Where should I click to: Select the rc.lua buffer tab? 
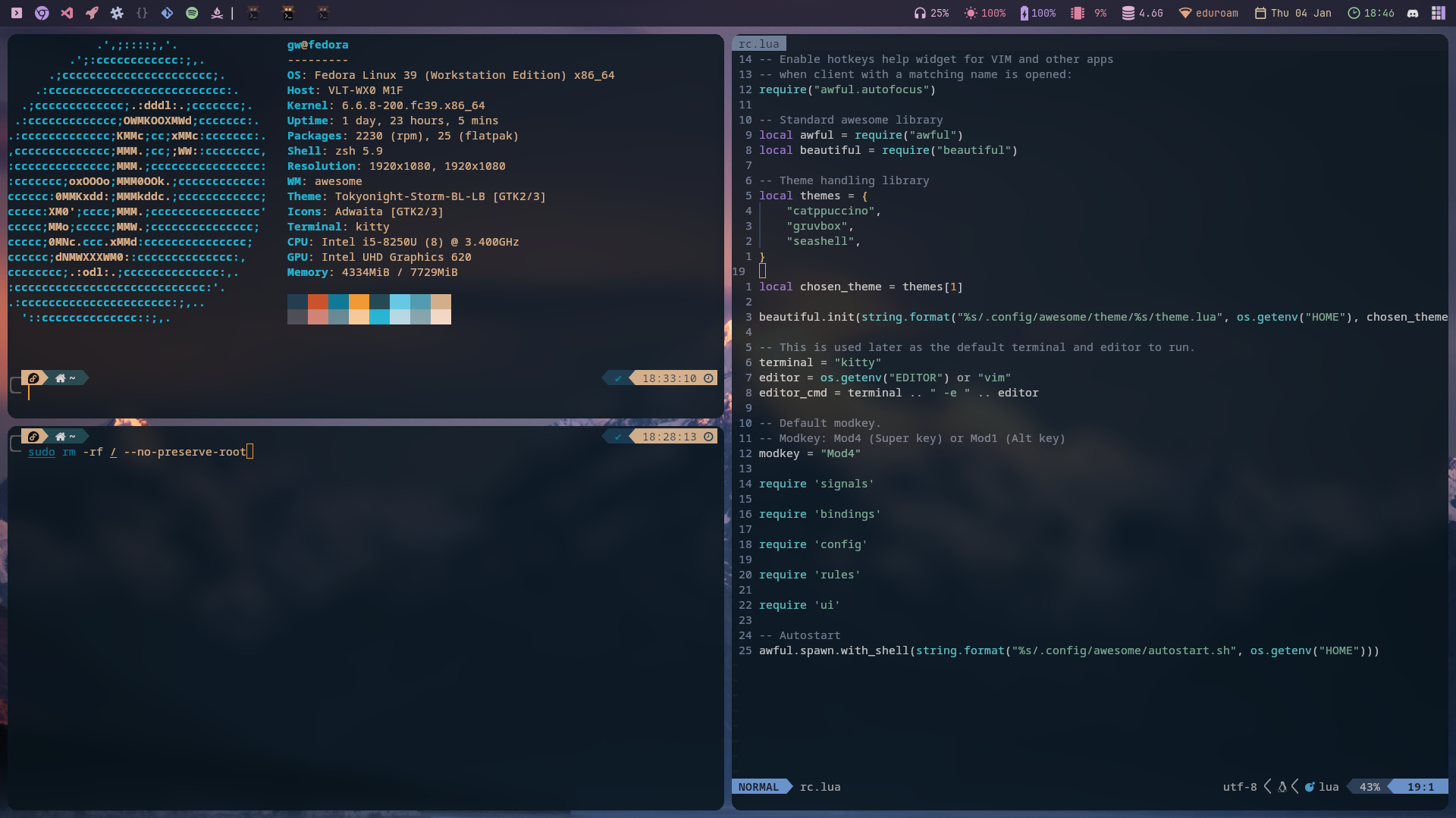click(758, 44)
